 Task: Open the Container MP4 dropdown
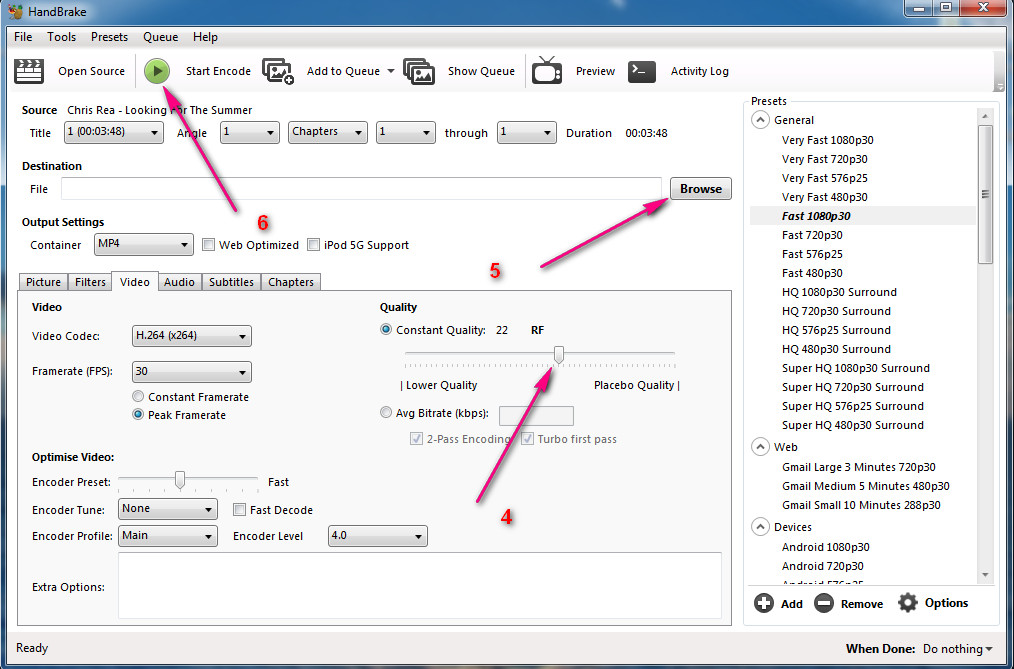[x=144, y=244]
